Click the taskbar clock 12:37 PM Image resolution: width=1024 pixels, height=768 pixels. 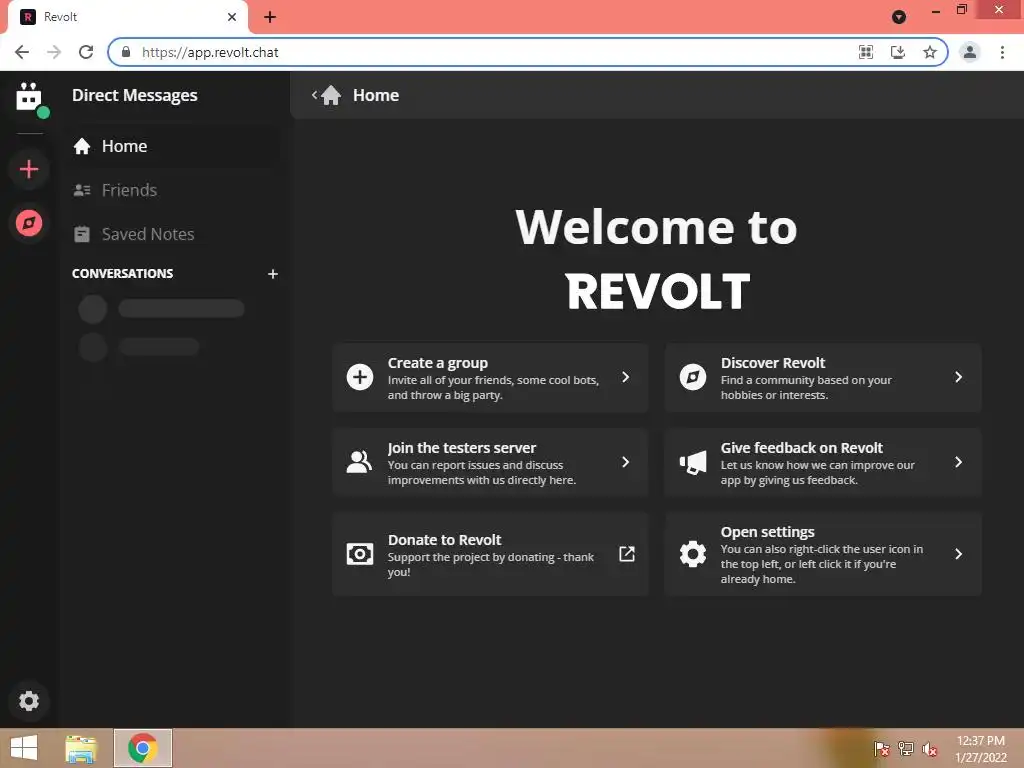tap(980, 741)
